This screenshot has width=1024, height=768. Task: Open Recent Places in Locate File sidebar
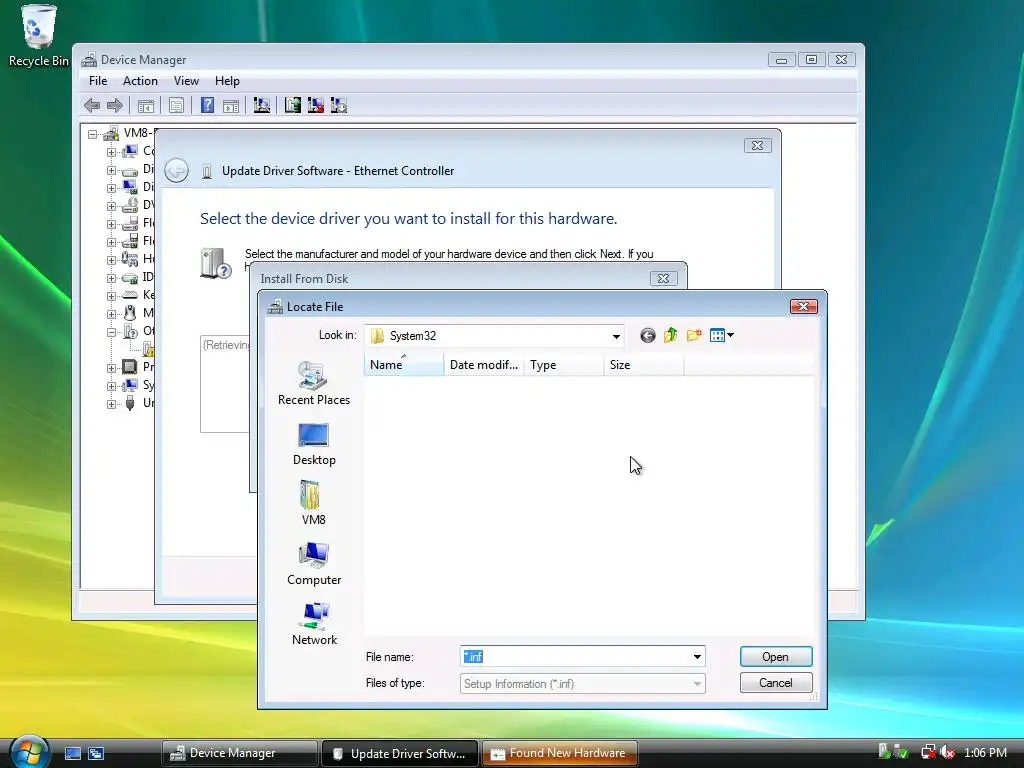point(313,384)
